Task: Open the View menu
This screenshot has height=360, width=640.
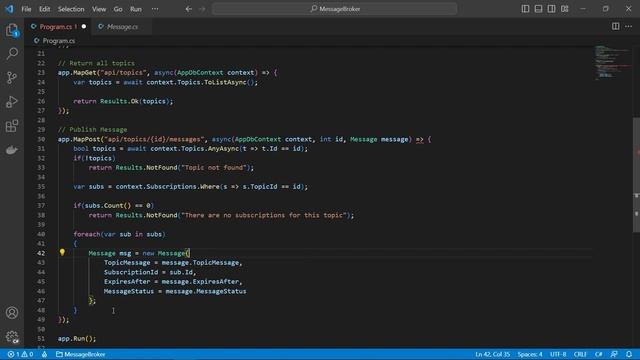Action: coord(99,9)
